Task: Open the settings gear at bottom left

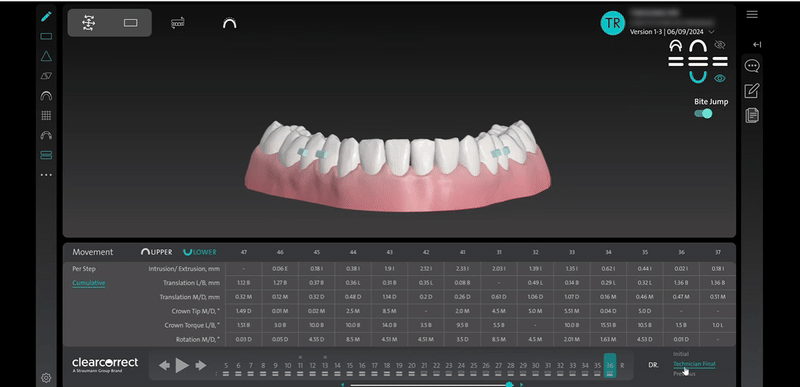Action: [x=46, y=378]
